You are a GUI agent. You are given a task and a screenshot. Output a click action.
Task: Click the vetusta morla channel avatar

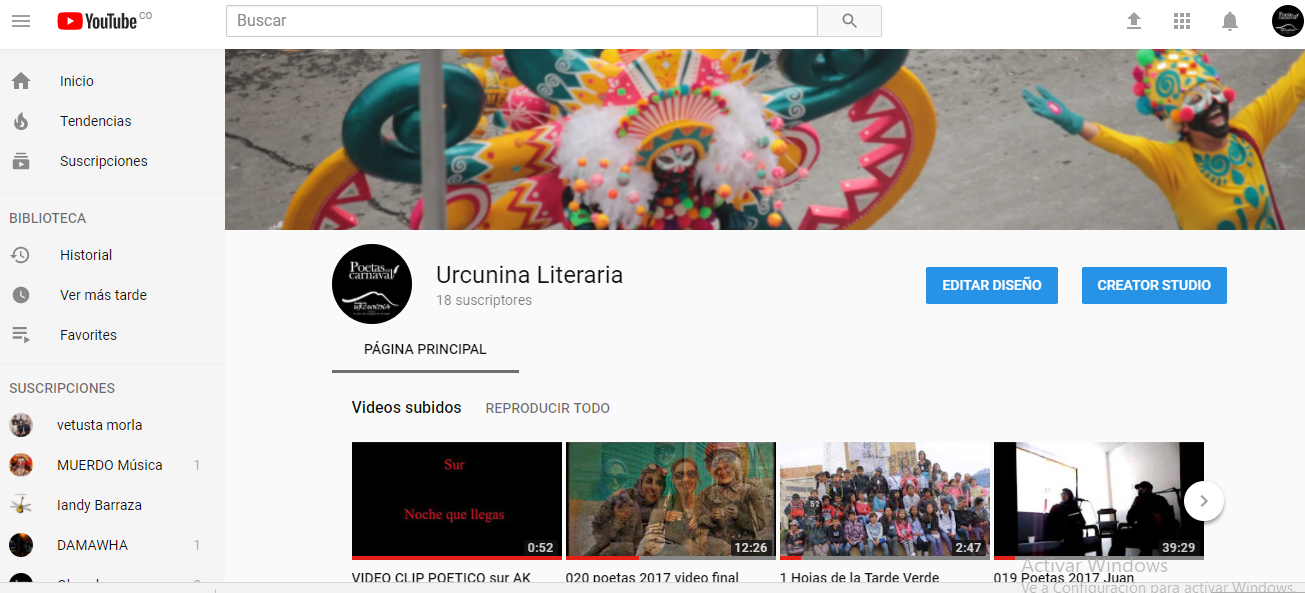tap(21, 425)
